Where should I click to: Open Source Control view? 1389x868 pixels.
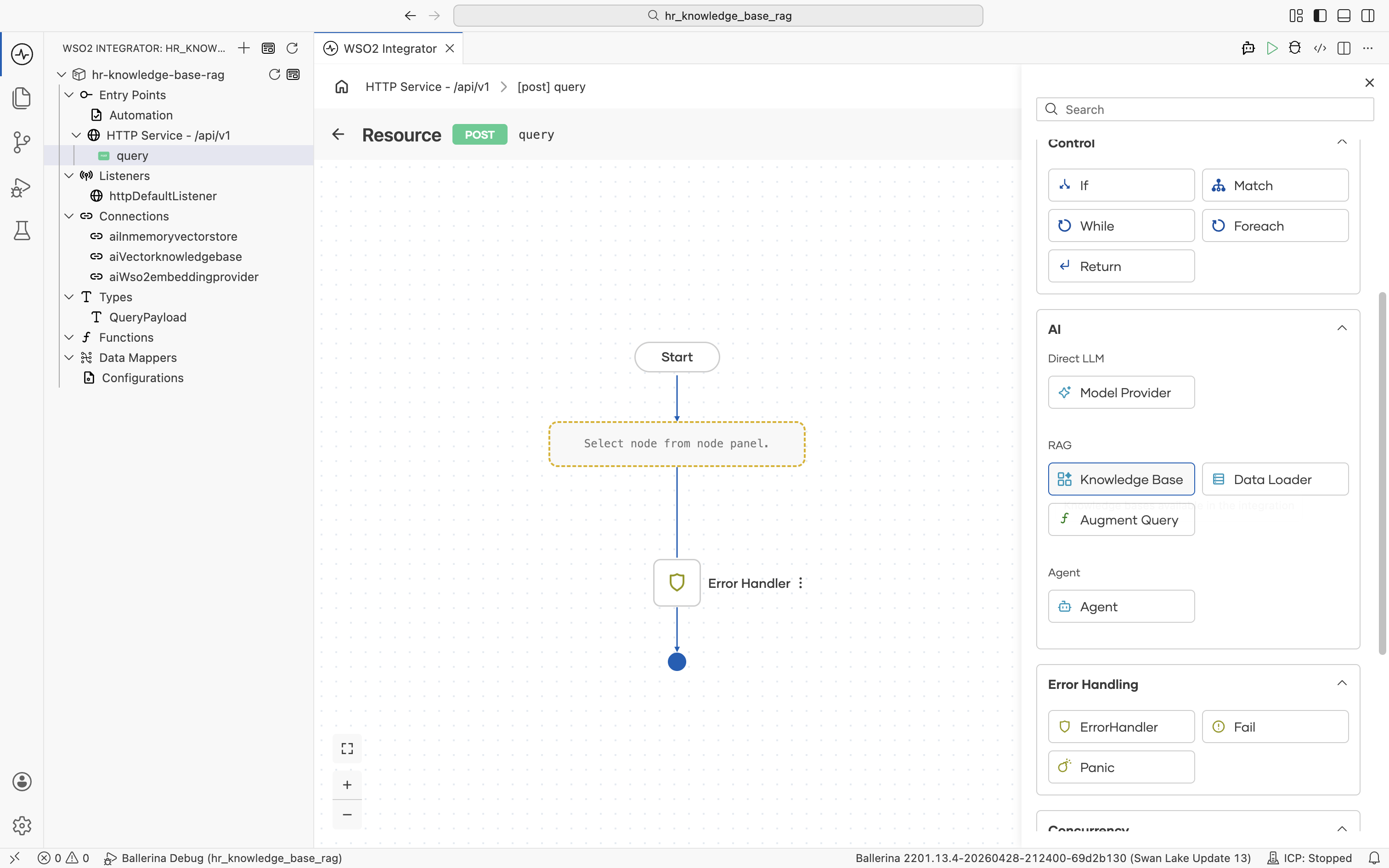22,142
